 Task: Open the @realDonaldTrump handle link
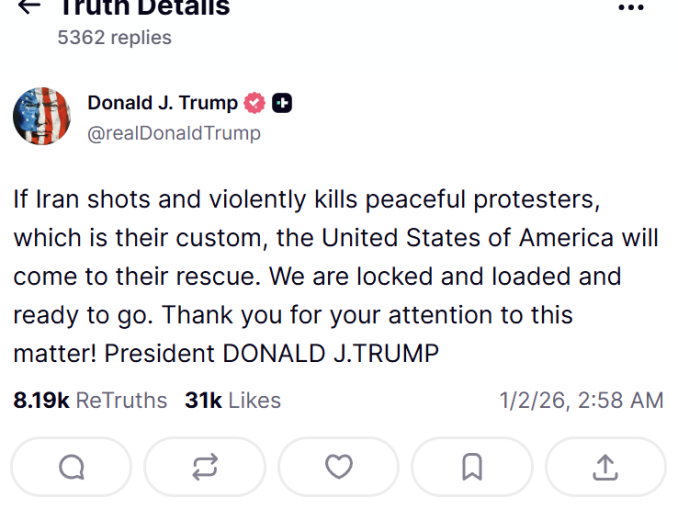(174, 133)
